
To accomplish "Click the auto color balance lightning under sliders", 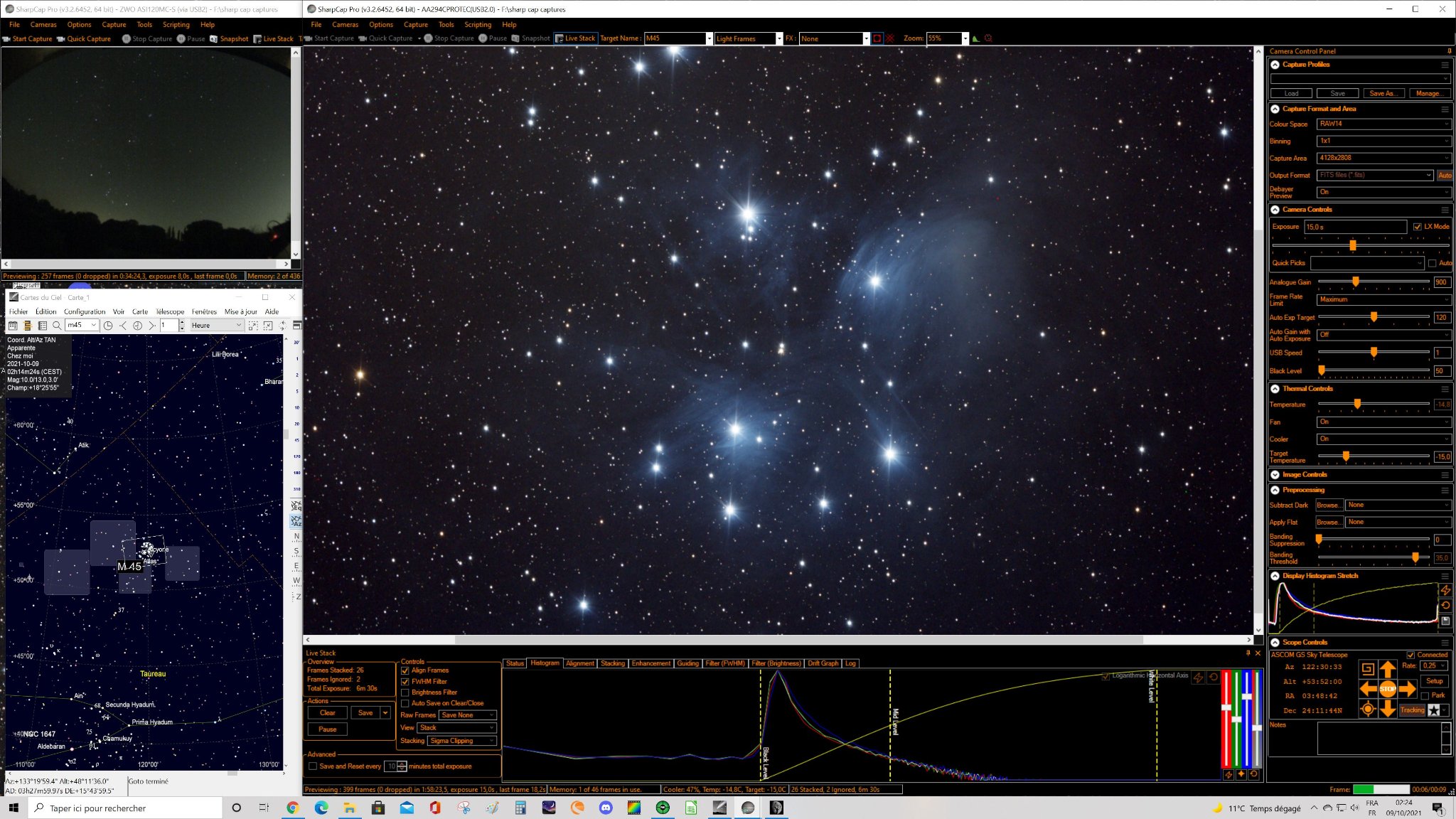I will click(x=1228, y=775).
